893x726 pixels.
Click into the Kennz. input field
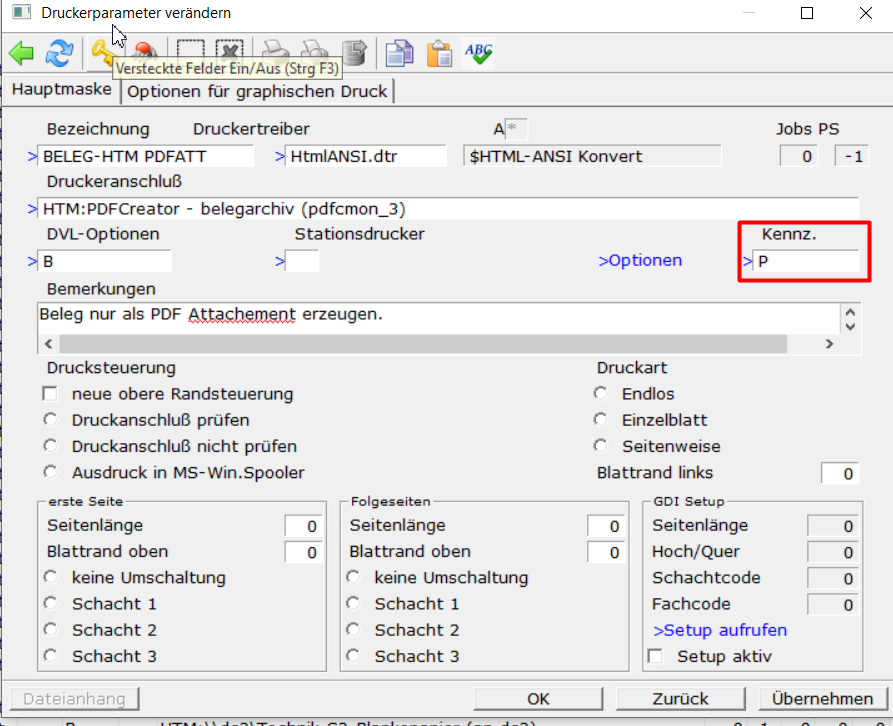pyautogui.click(x=806, y=261)
